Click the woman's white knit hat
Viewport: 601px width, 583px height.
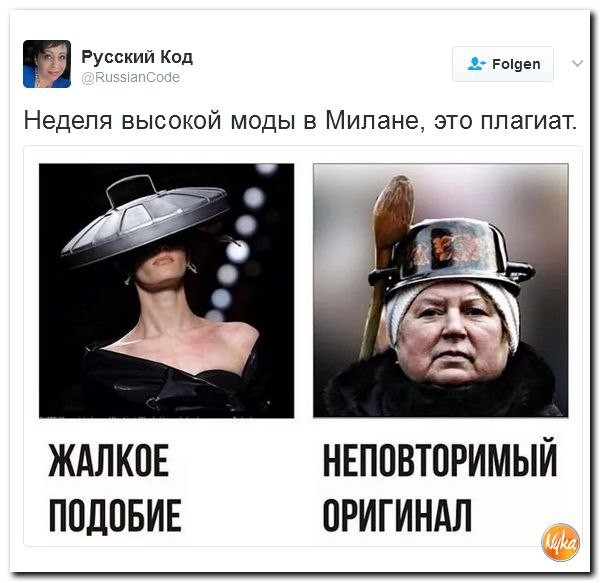click(x=452, y=310)
